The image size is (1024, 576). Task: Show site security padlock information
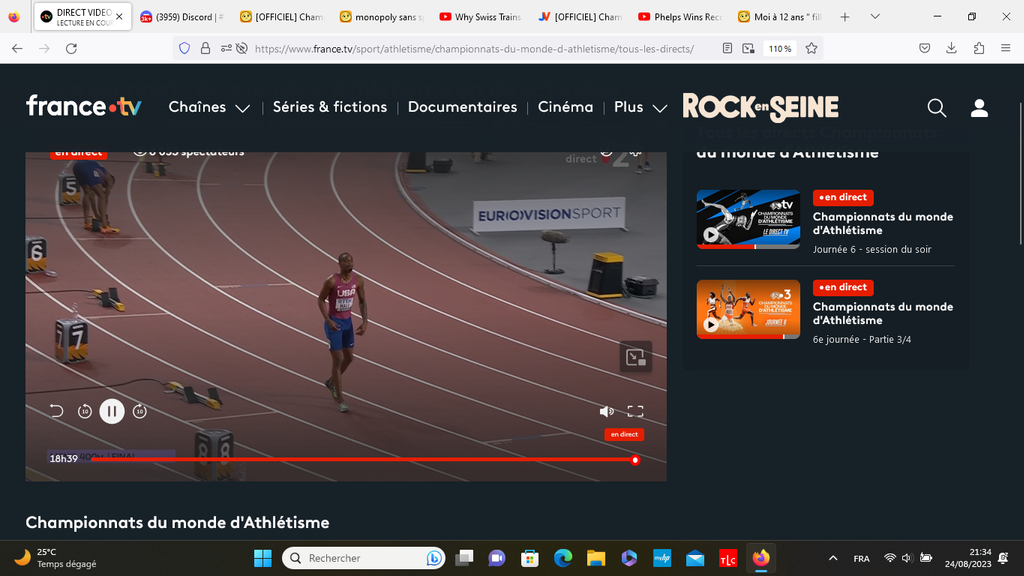coord(206,48)
